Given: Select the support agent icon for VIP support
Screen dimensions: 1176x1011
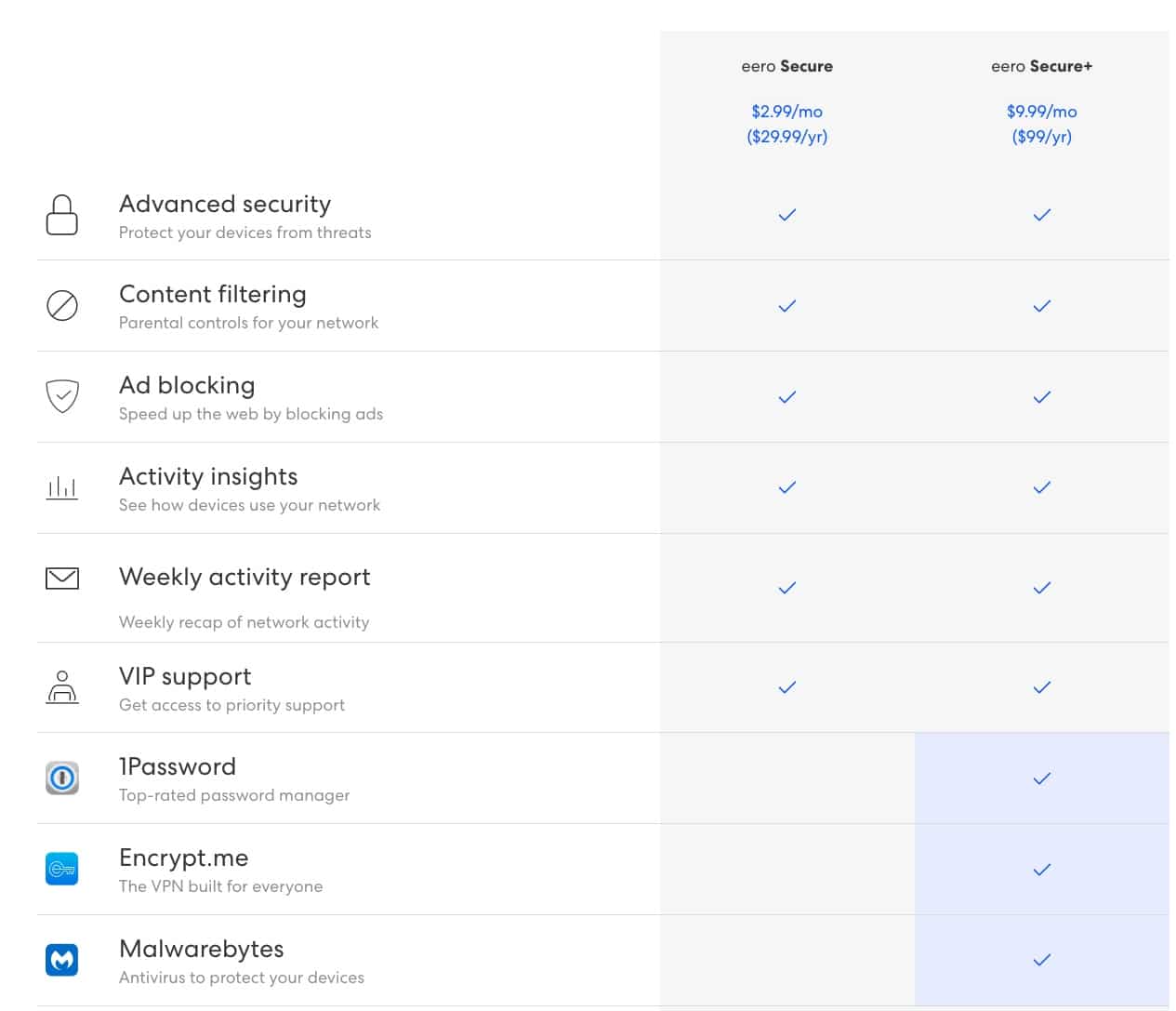Looking at the screenshot, I should coord(62,686).
